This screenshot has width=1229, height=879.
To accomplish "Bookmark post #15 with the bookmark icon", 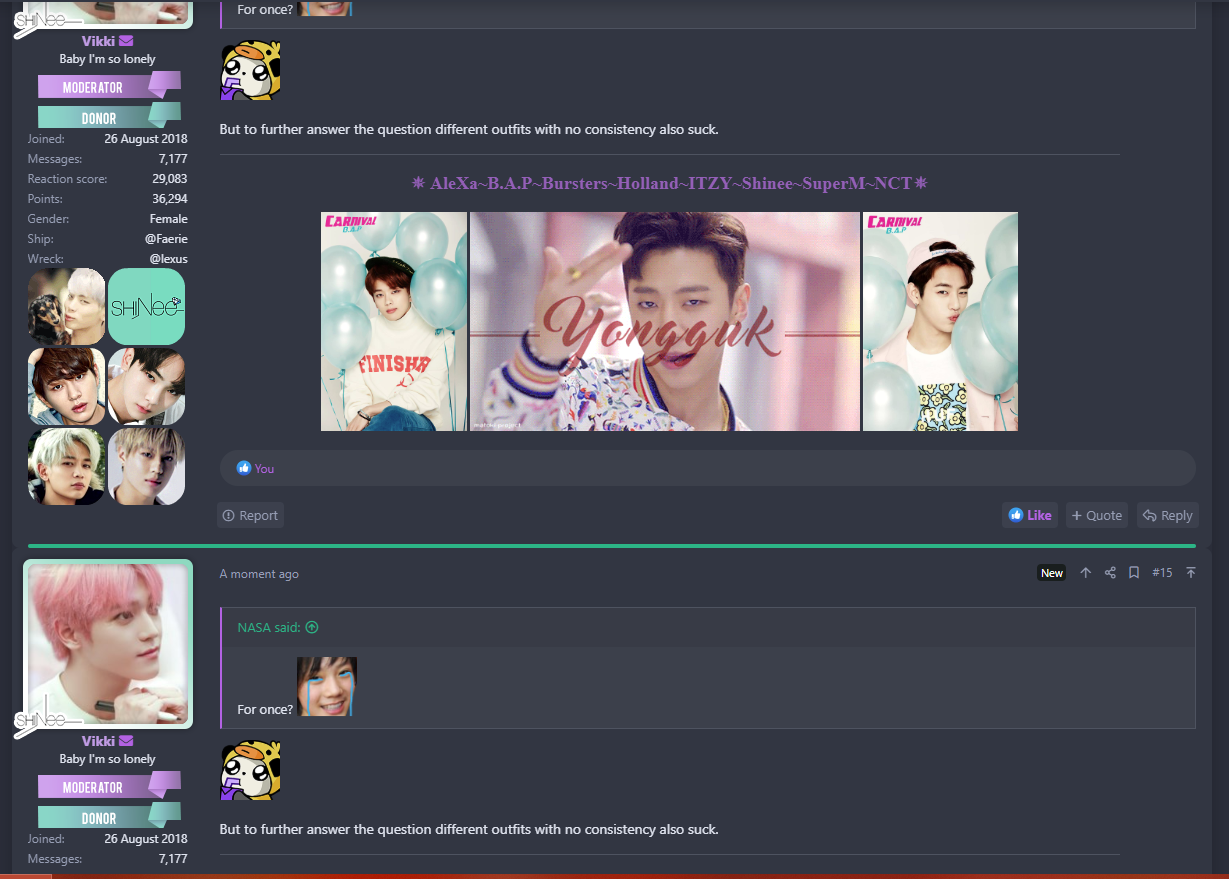I will pyautogui.click(x=1134, y=573).
